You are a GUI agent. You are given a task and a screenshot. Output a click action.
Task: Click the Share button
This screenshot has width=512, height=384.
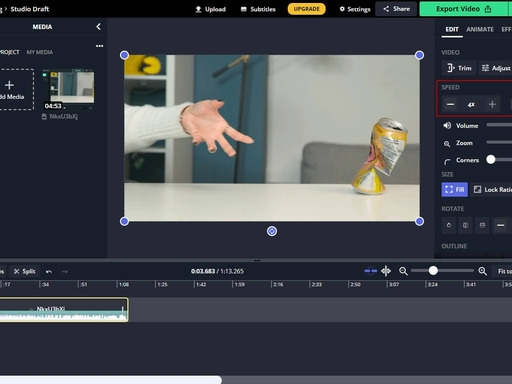[396, 9]
